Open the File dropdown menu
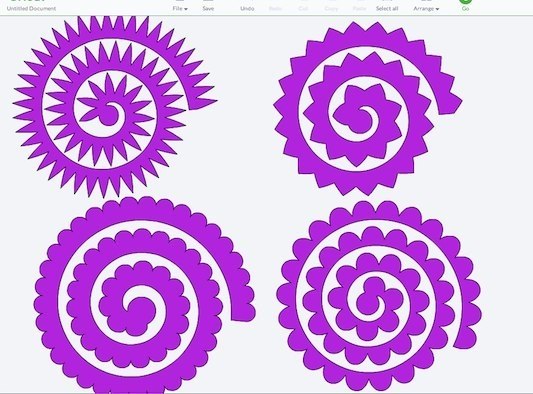533x394 pixels. tap(180, 8)
